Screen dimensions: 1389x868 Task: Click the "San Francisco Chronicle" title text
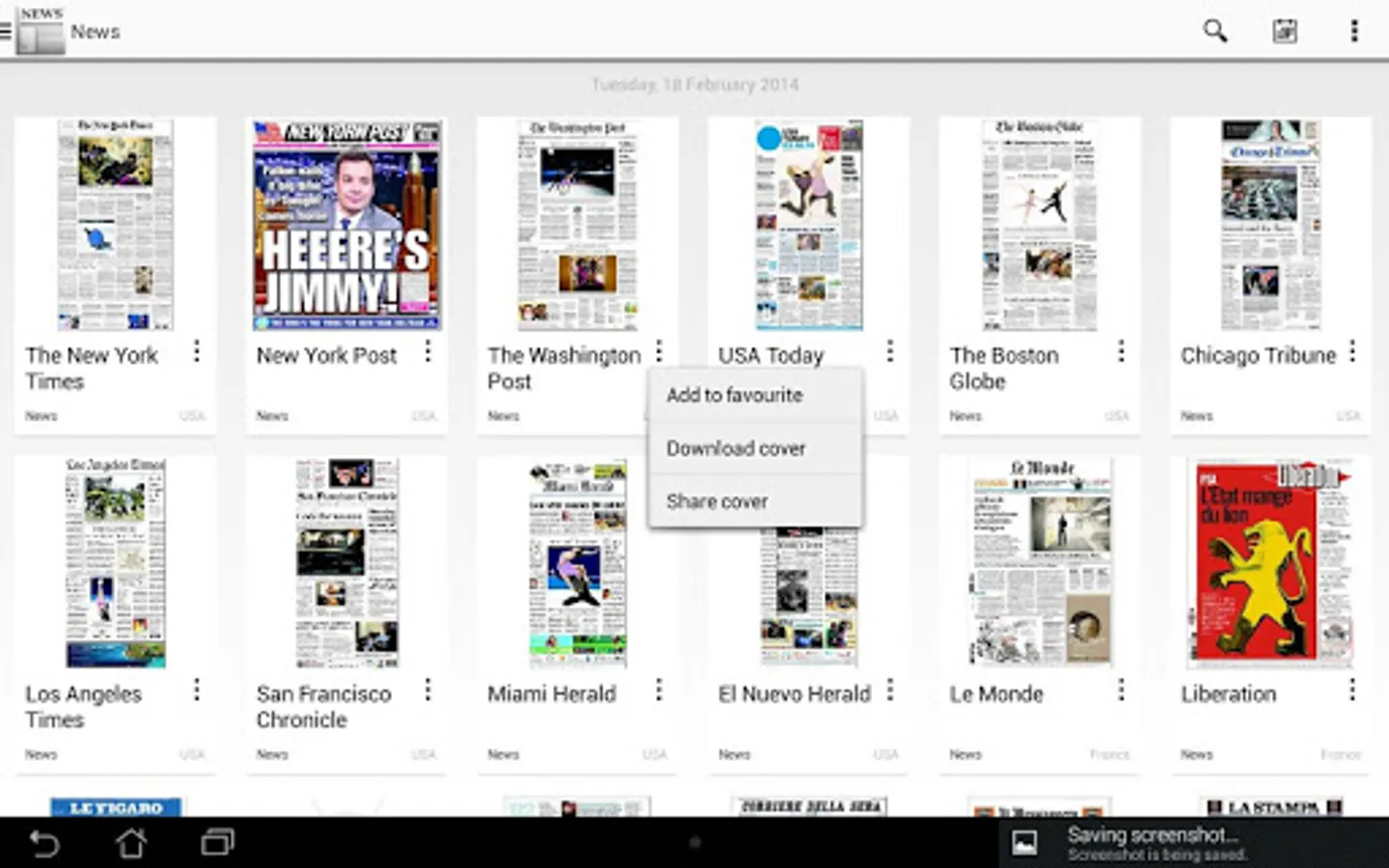click(324, 707)
